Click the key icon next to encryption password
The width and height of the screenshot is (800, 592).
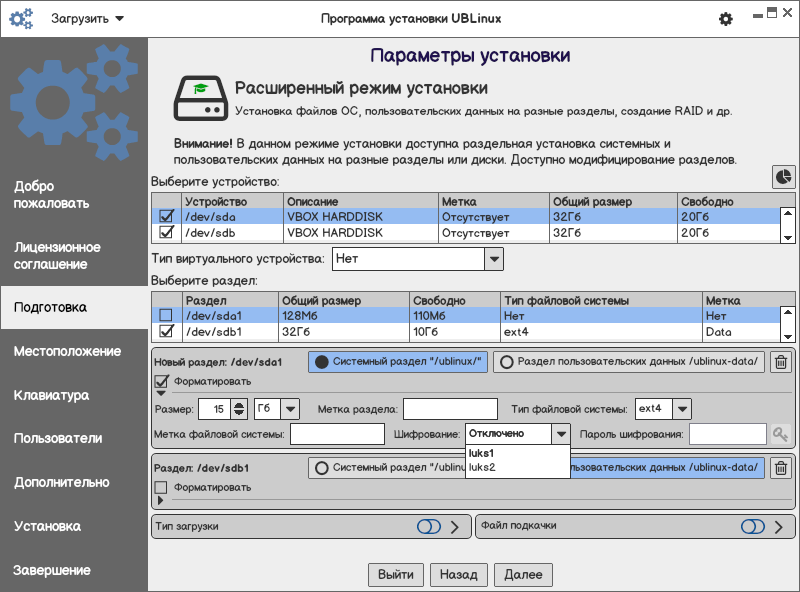click(x=780, y=434)
